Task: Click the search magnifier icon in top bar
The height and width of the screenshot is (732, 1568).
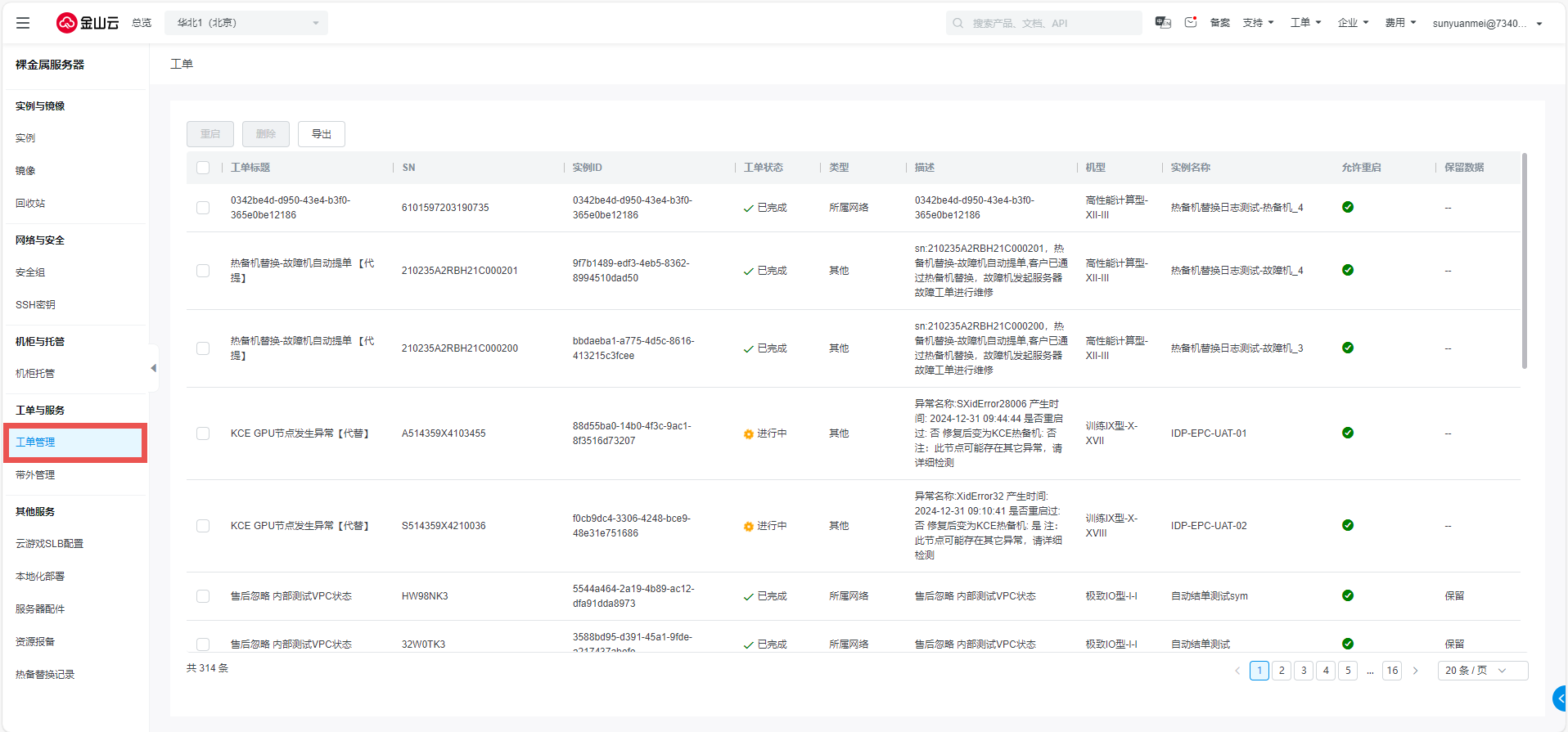Action: (x=958, y=23)
